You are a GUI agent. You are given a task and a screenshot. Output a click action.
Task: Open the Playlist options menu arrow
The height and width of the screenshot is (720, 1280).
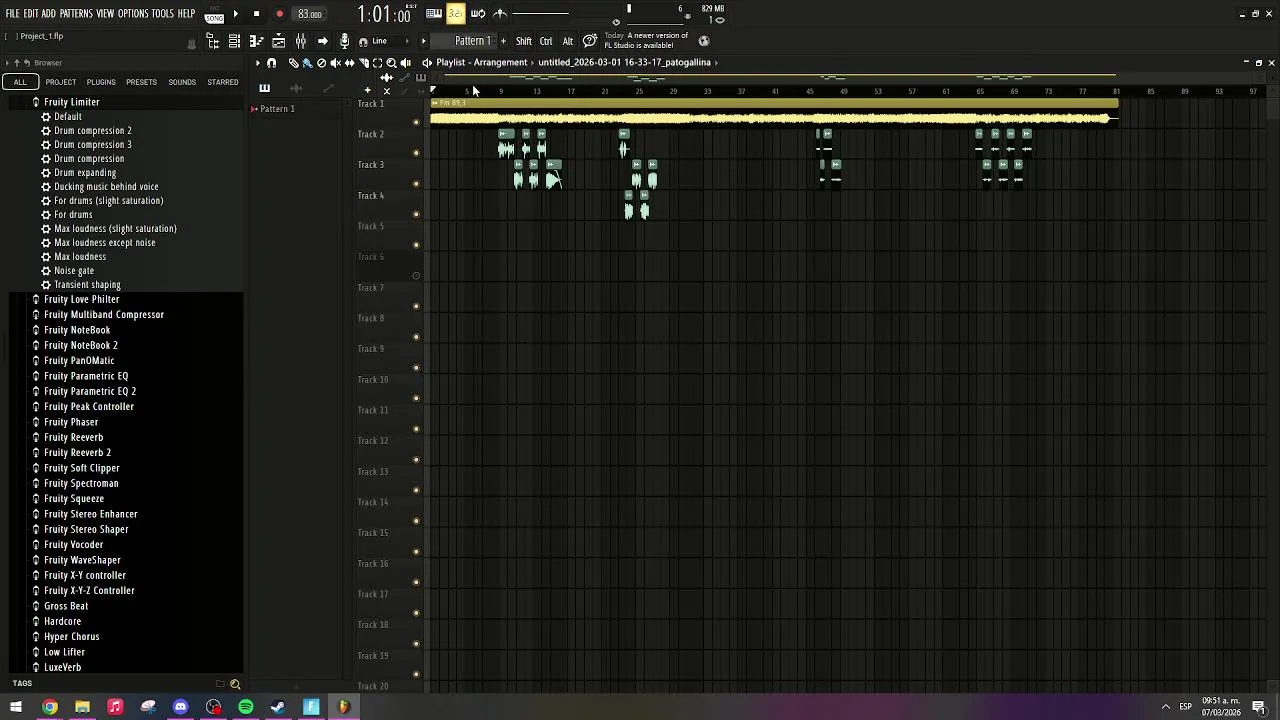(258, 63)
